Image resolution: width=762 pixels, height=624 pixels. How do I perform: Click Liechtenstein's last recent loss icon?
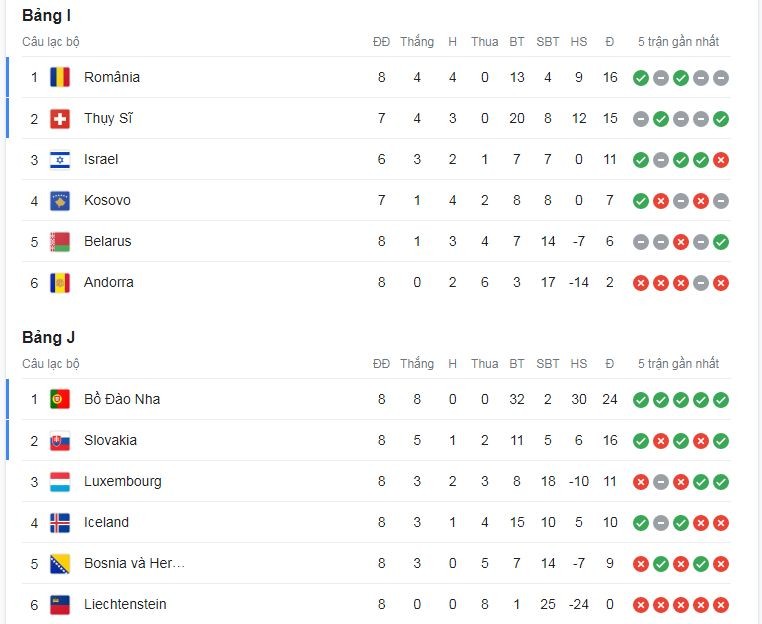click(721, 604)
